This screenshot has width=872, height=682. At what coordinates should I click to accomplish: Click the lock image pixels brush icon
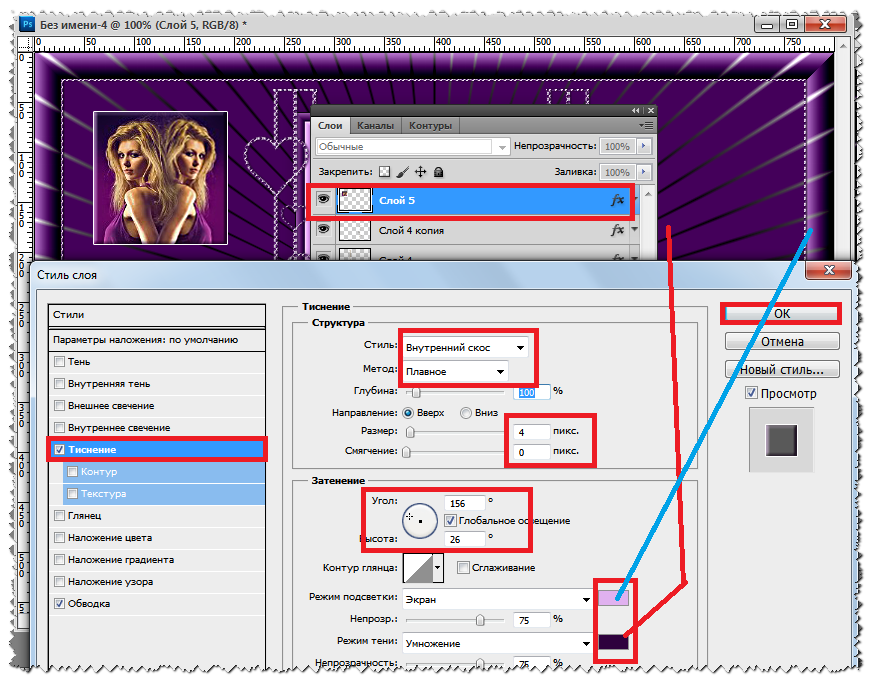click(403, 172)
